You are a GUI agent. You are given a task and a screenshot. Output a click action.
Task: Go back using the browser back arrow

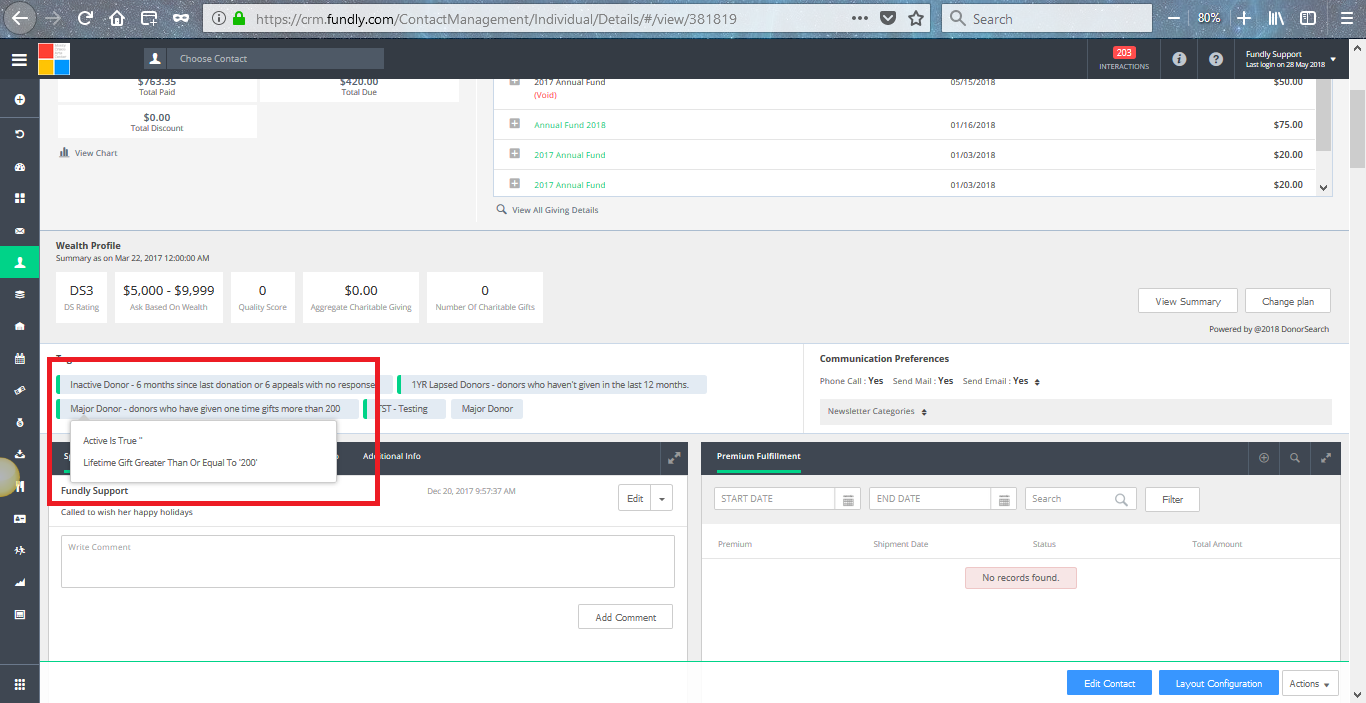coord(20,18)
